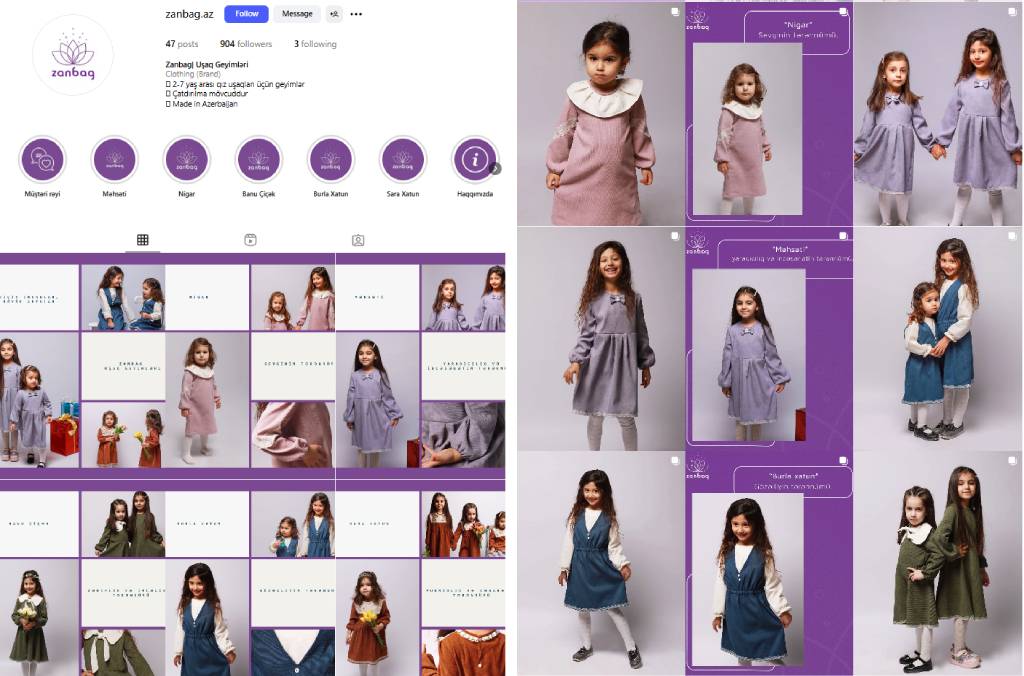Viewport: 1024px width, 676px height.
Task: Switch to the posts grid tab
Action: [x=143, y=240]
